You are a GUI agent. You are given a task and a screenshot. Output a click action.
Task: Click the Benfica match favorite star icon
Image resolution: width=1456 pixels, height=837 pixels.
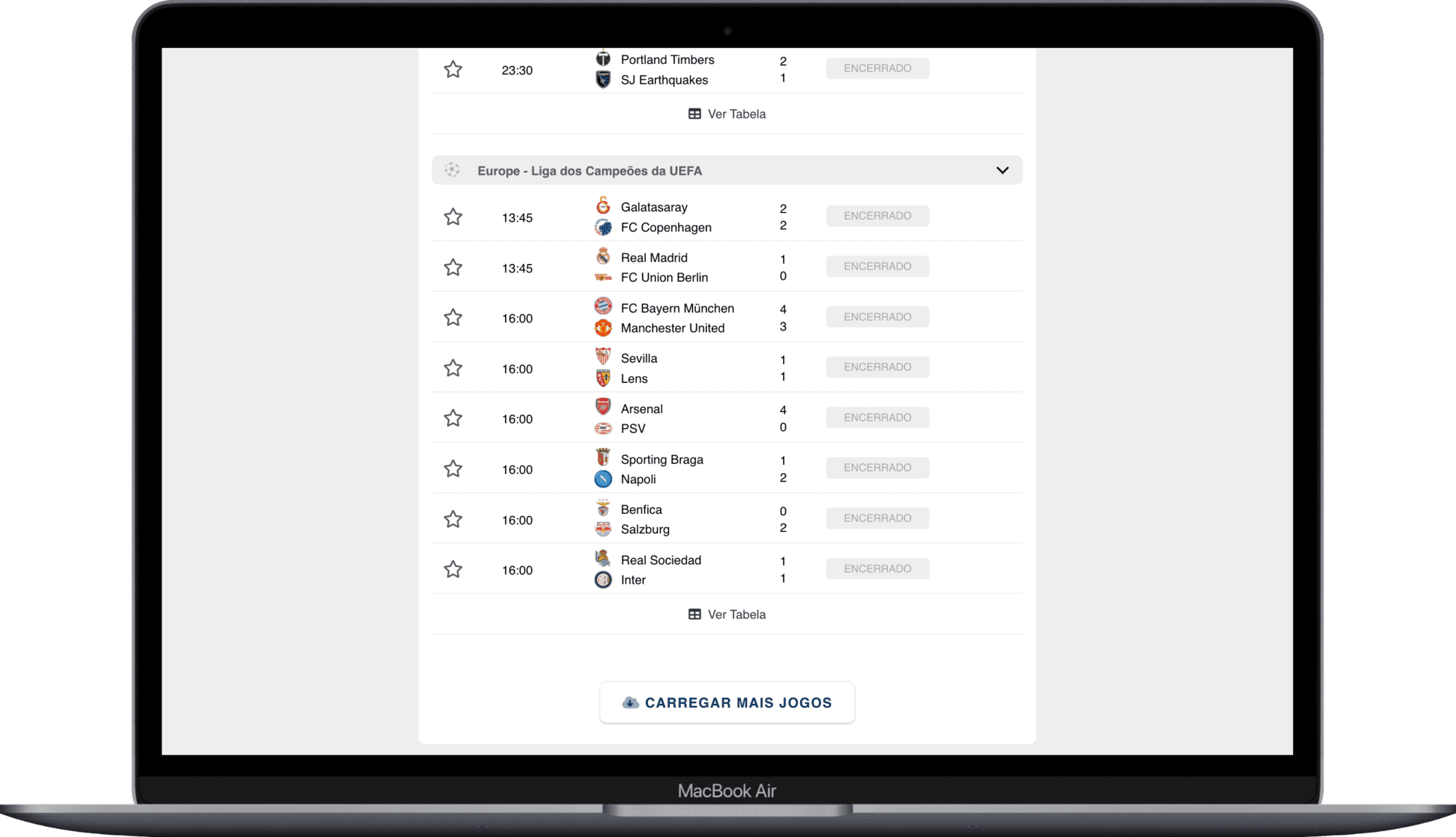click(454, 519)
